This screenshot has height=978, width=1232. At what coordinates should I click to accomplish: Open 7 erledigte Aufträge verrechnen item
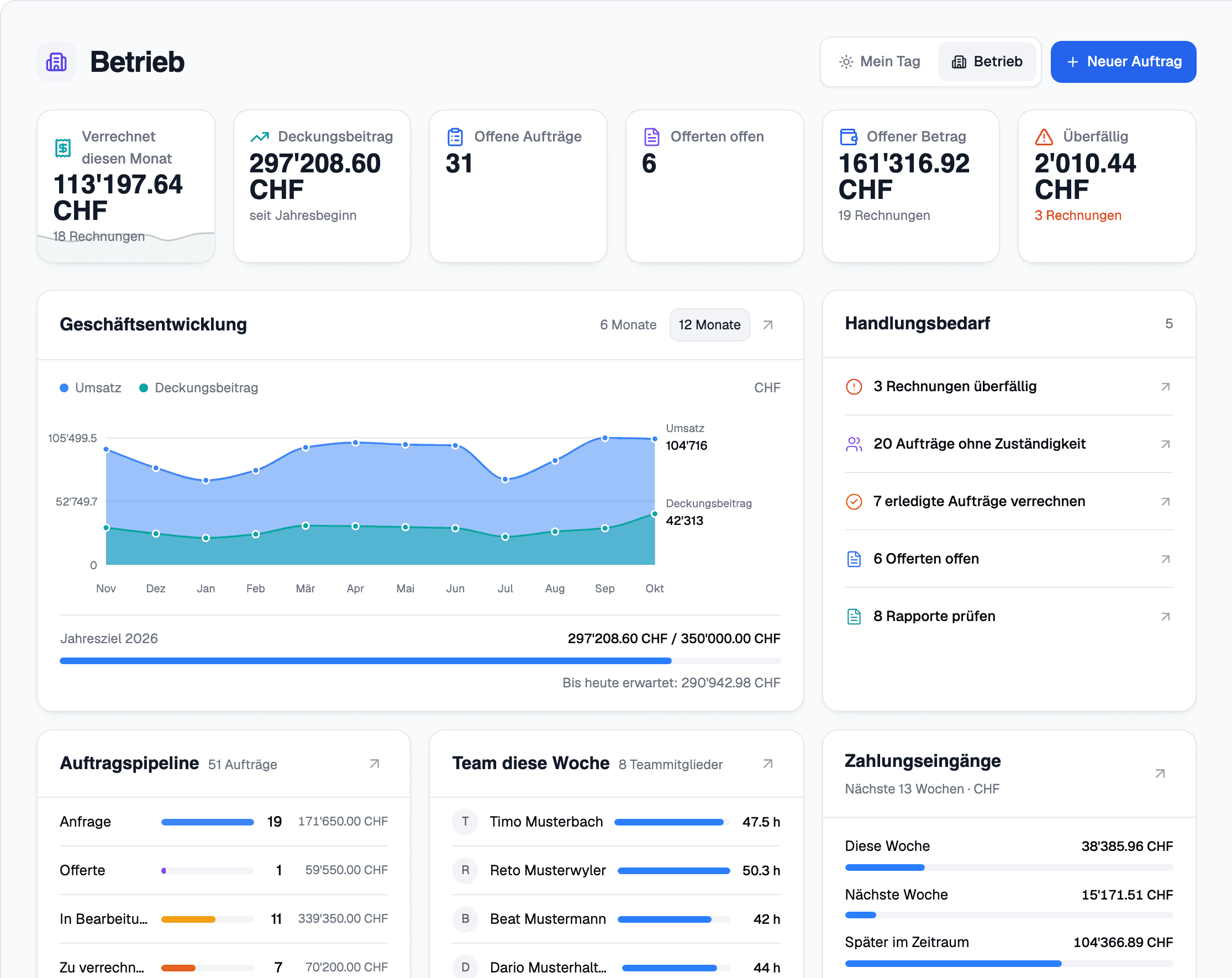[1009, 501]
